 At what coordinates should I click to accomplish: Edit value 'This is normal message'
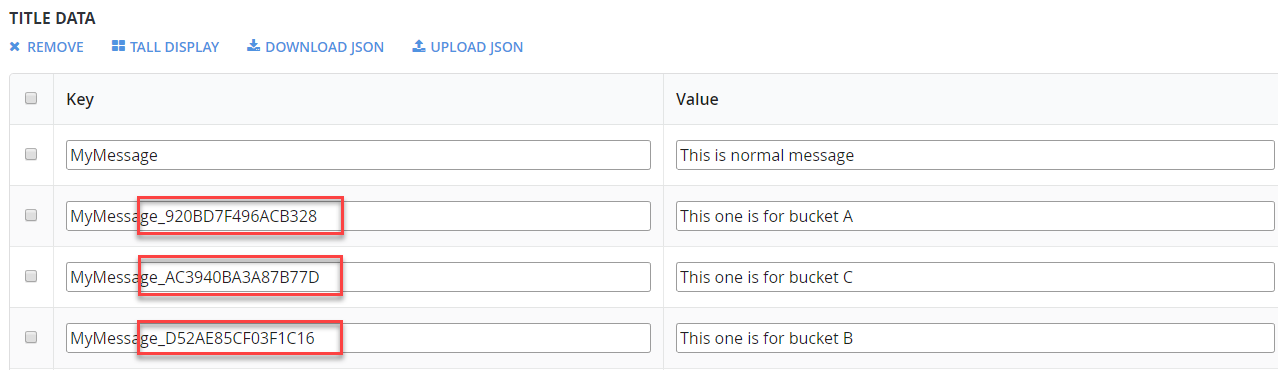pyautogui.click(x=975, y=155)
